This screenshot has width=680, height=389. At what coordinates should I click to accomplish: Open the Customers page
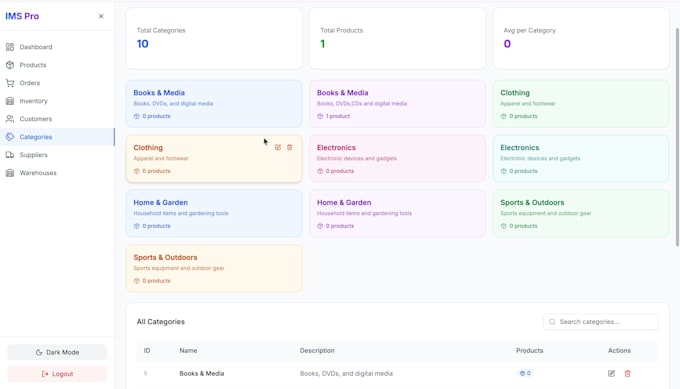pos(57,119)
